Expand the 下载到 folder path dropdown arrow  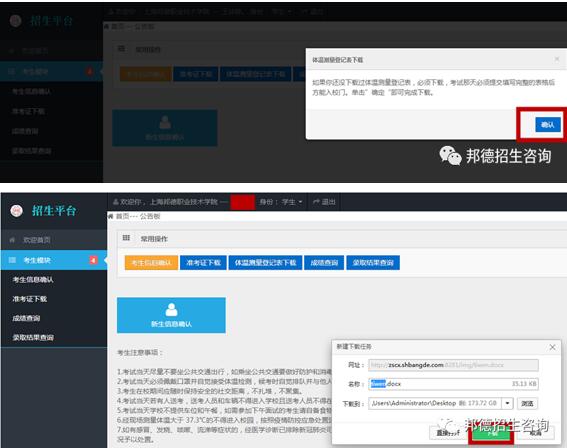click(508, 403)
